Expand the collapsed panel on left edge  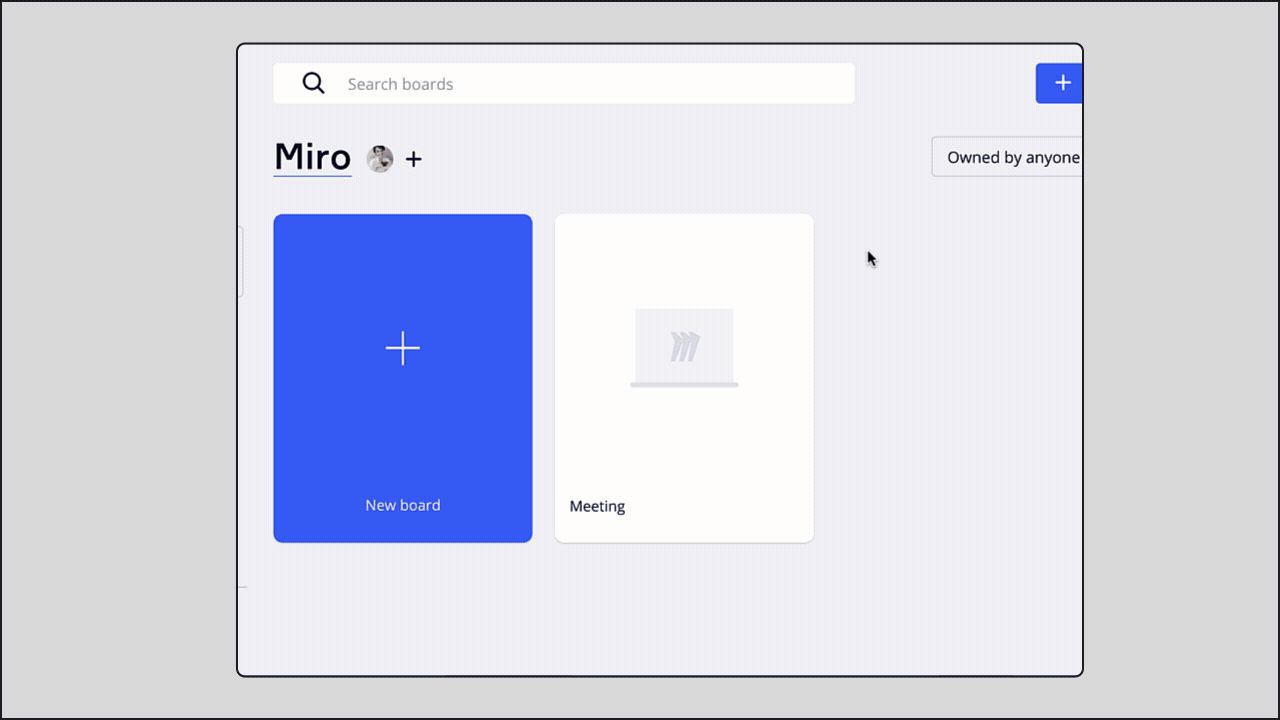241,261
